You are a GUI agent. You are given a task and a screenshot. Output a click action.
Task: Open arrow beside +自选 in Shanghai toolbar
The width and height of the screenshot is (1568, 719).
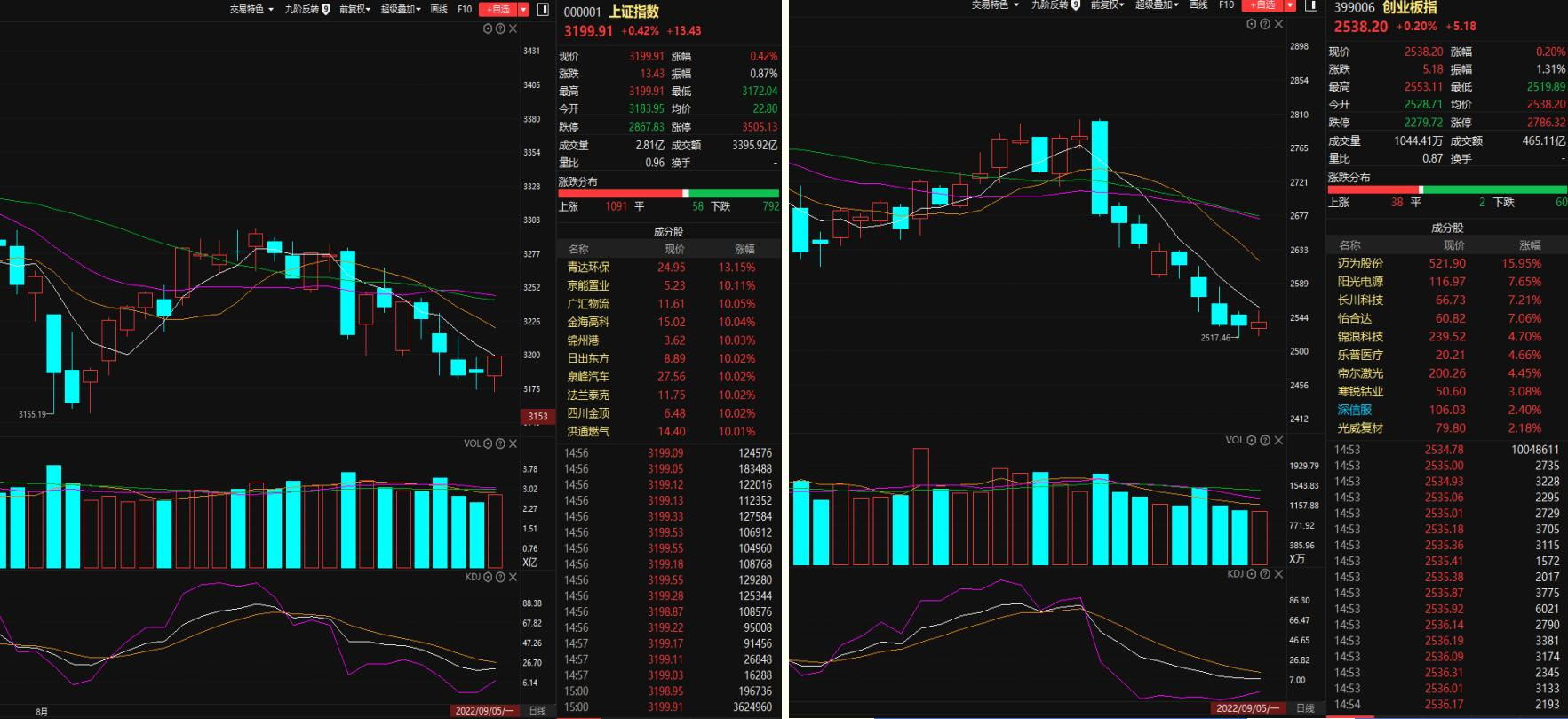pos(523,9)
